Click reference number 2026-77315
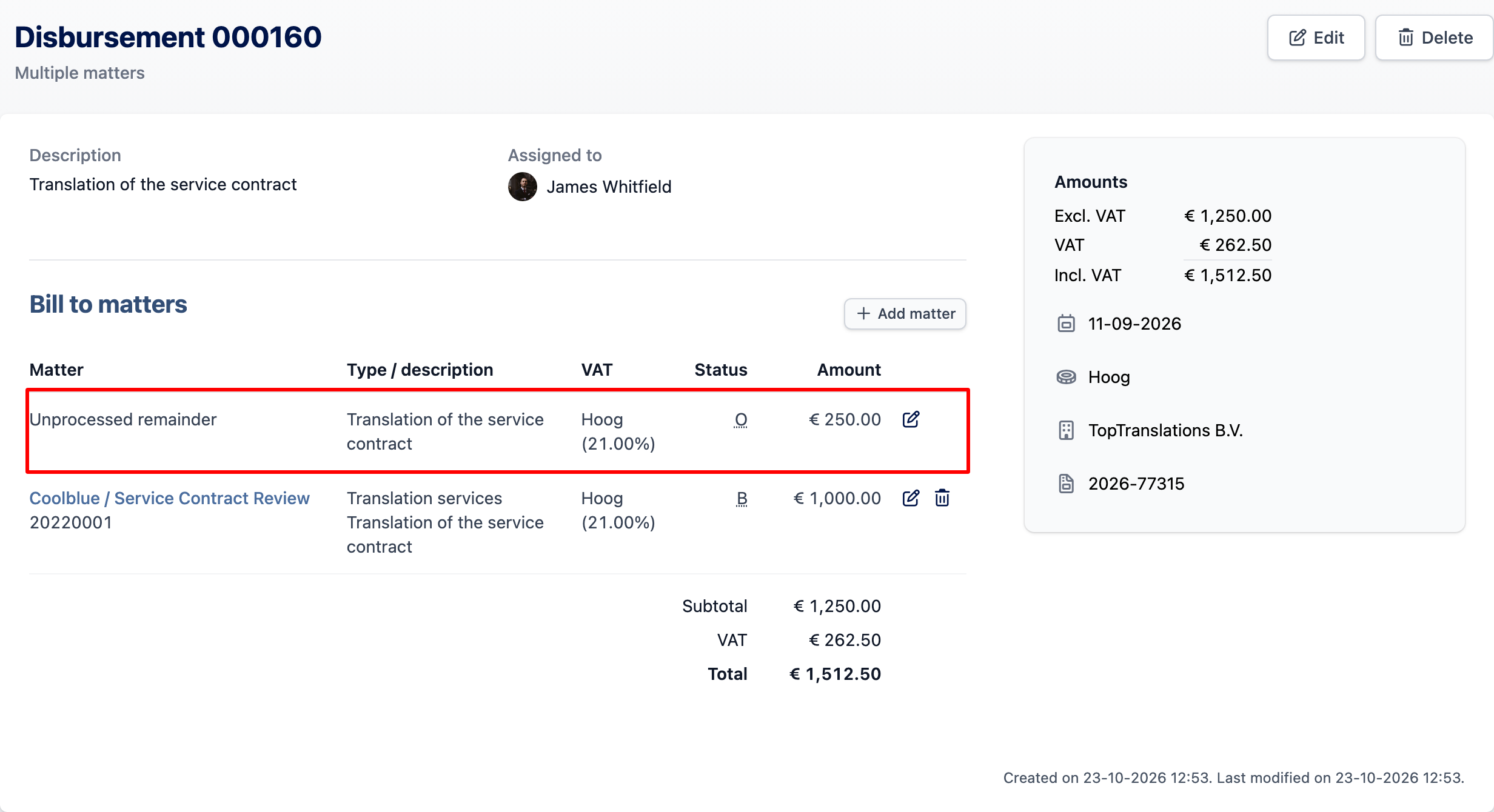Viewport: 1494px width, 812px height. pos(1136,484)
